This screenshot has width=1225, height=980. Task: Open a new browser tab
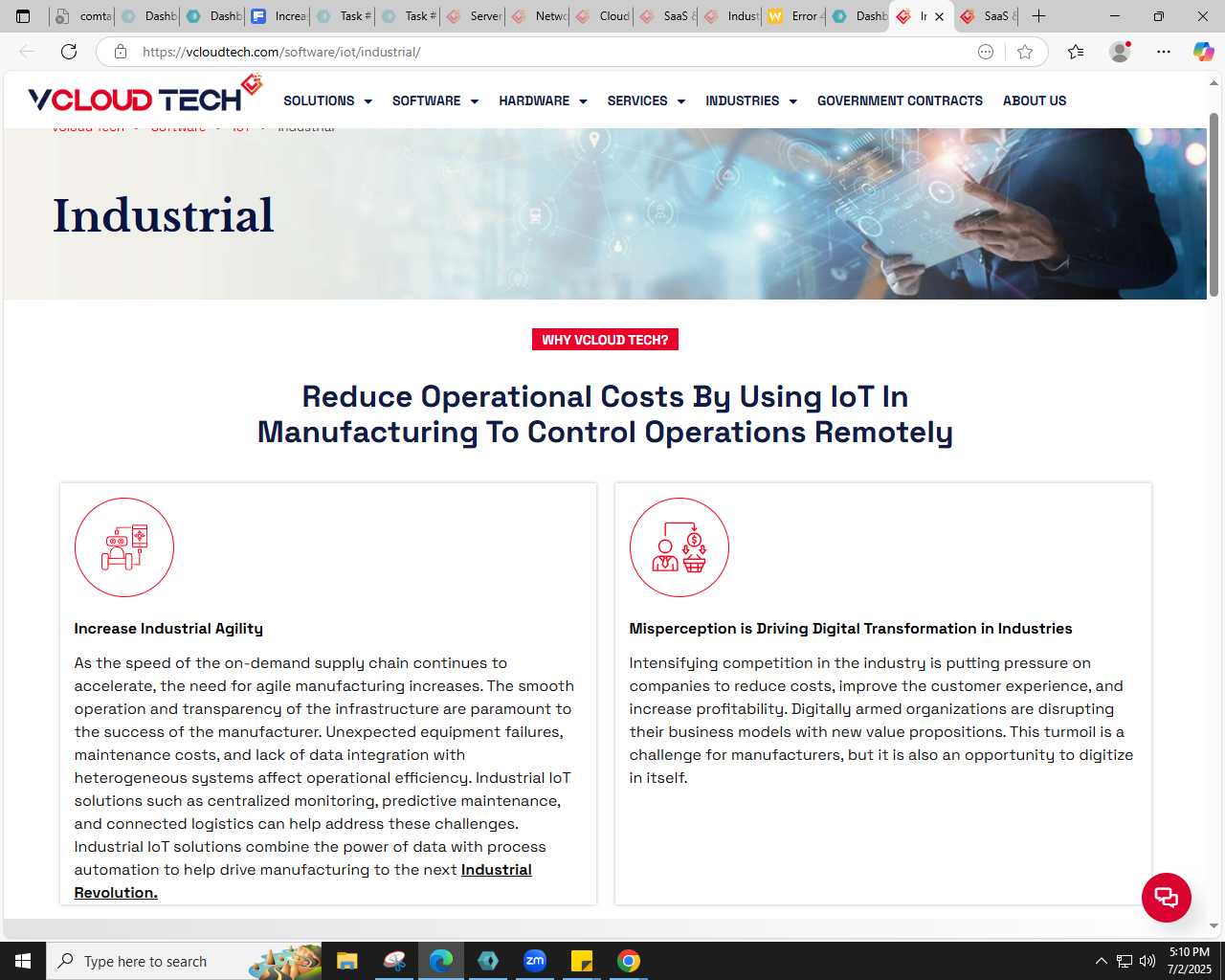[1038, 16]
